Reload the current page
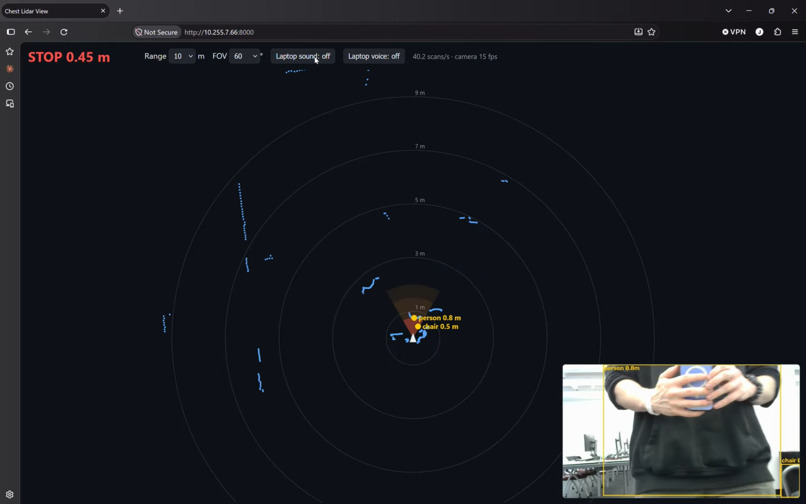 tap(64, 32)
